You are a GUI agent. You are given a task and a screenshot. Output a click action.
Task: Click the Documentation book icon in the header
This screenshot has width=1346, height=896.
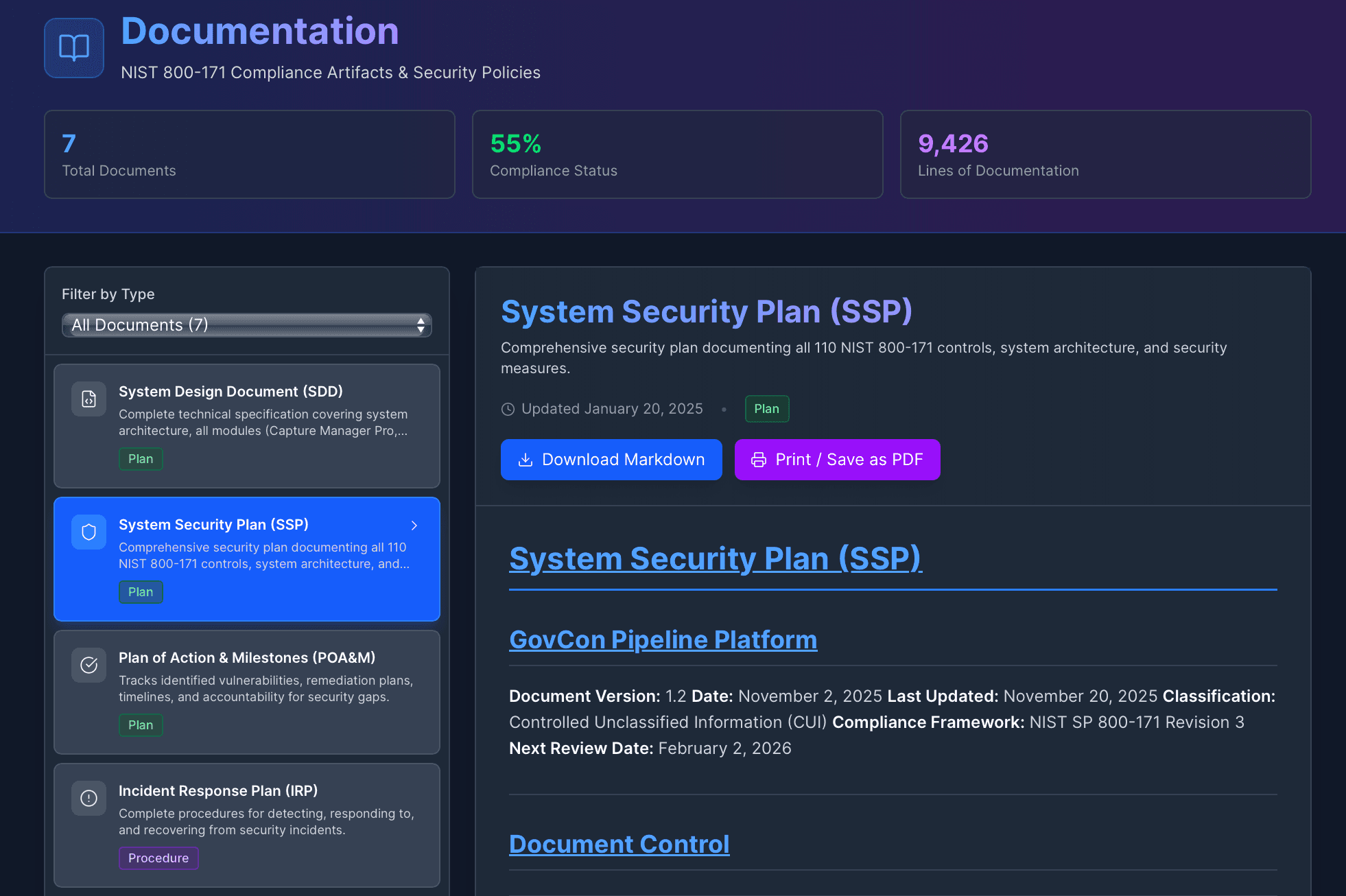73,47
